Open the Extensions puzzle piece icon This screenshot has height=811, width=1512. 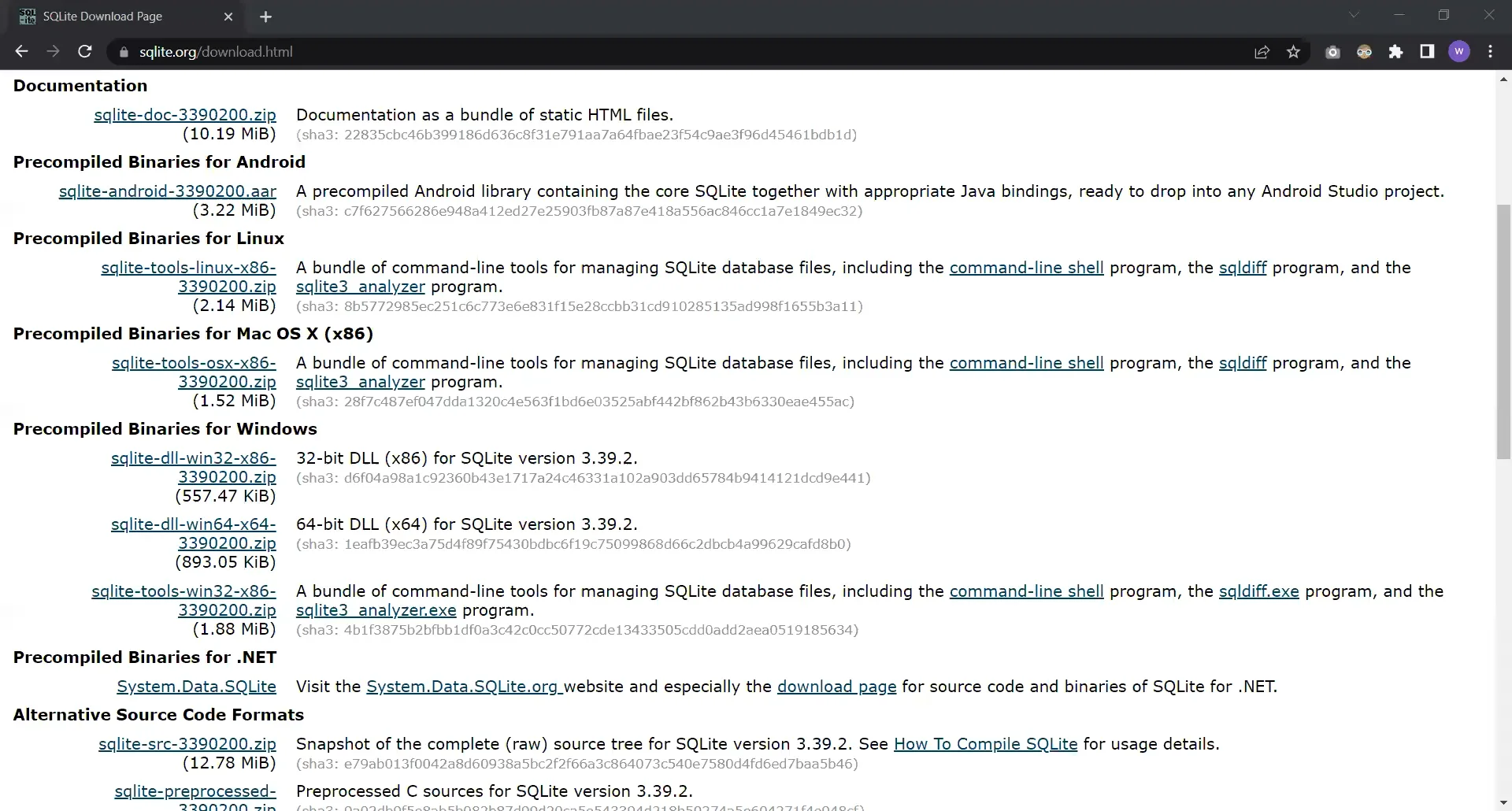[1395, 51]
